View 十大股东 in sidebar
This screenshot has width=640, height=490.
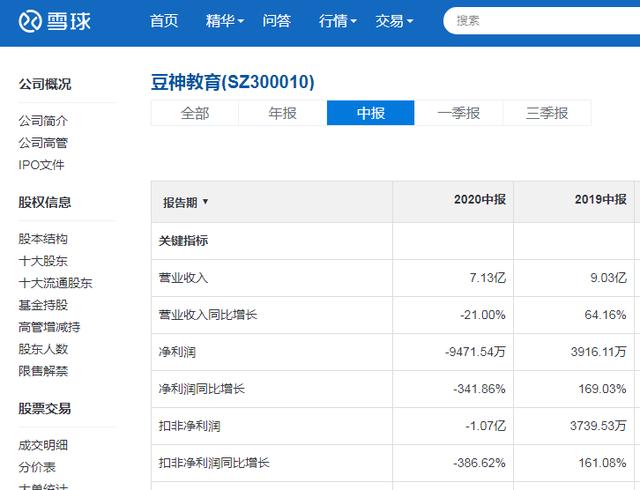[43, 261]
